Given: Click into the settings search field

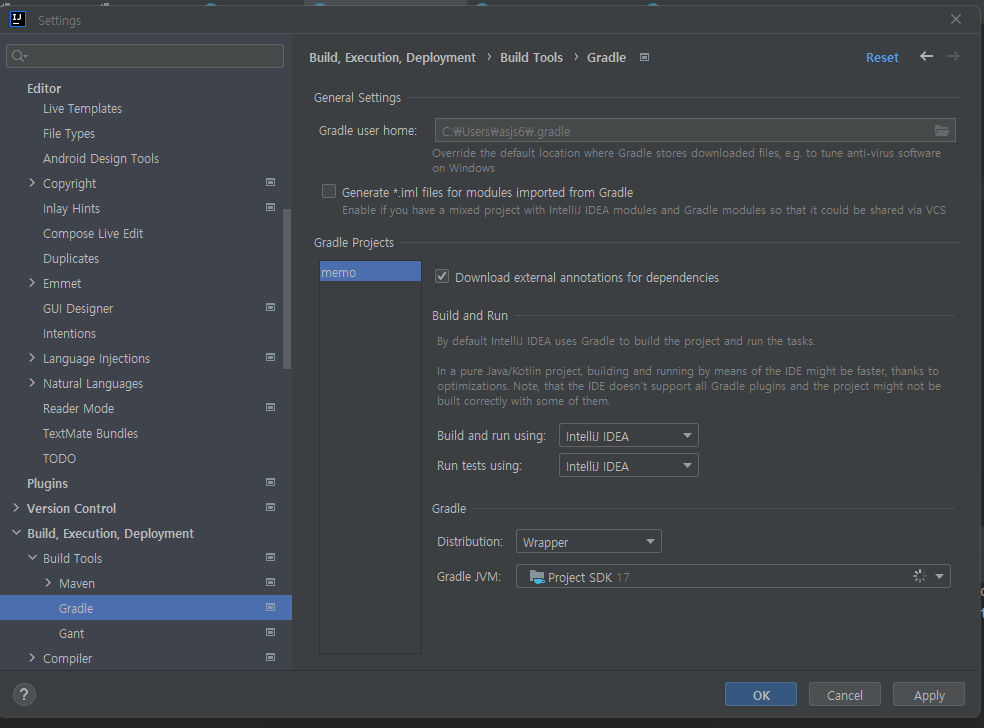Looking at the screenshot, I should pos(145,56).
